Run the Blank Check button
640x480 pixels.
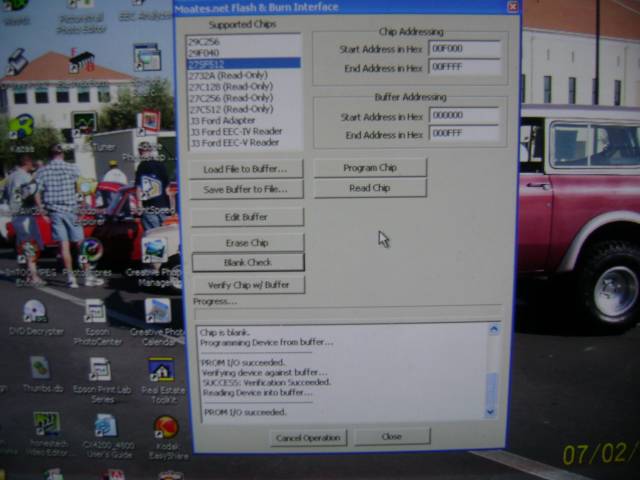pyautogui.click(x=248, y=262)
